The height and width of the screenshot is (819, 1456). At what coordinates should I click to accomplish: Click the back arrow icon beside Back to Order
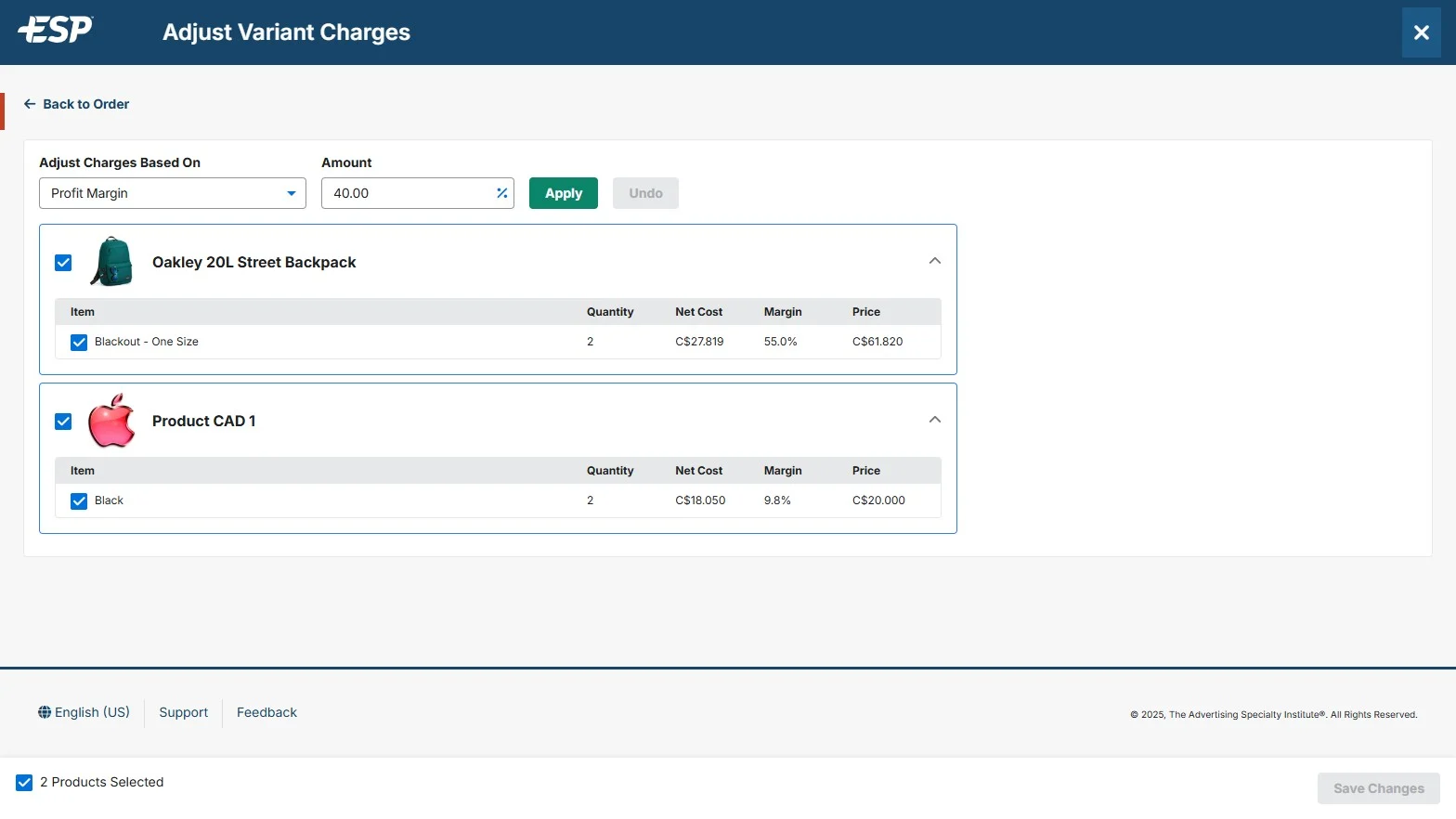click(30, 104)
